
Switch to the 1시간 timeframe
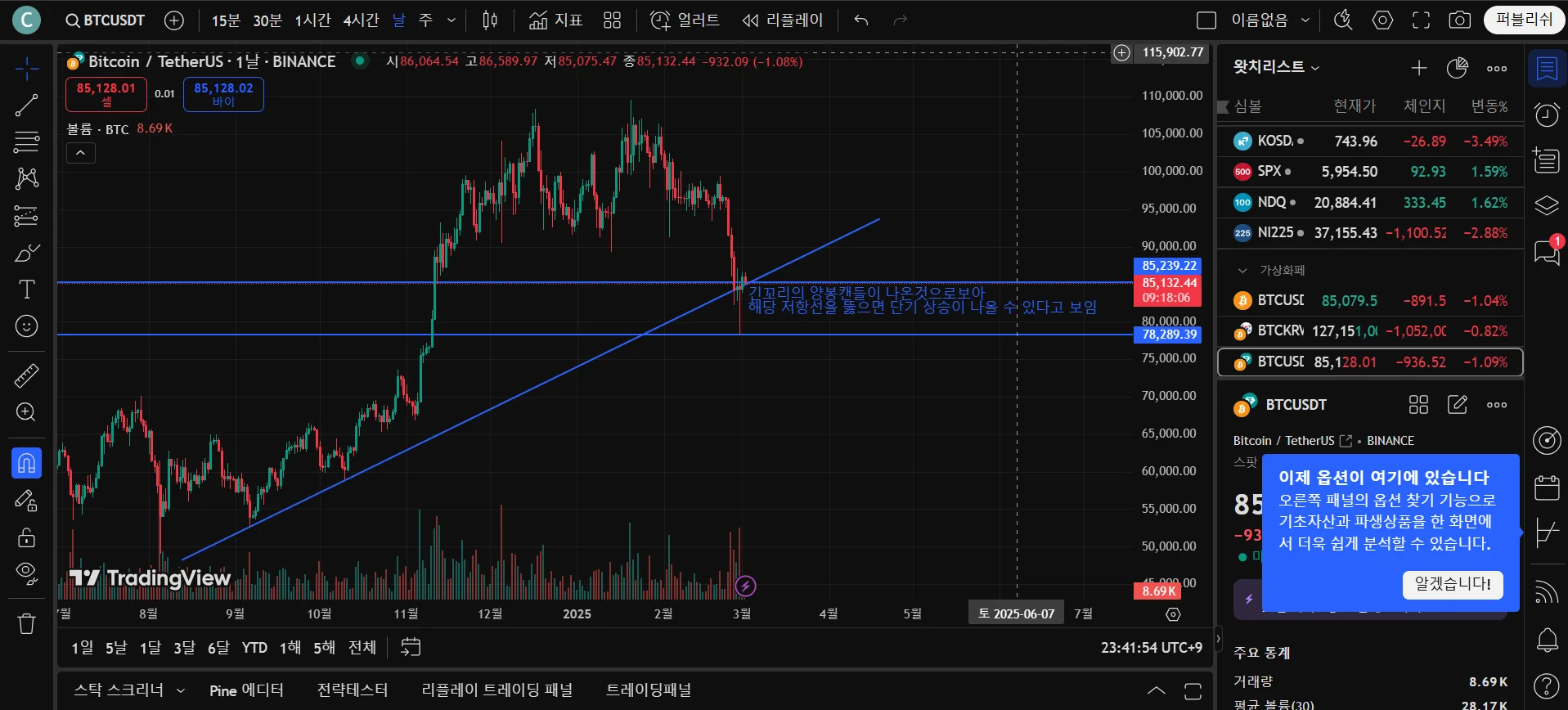tap(312, 20)
